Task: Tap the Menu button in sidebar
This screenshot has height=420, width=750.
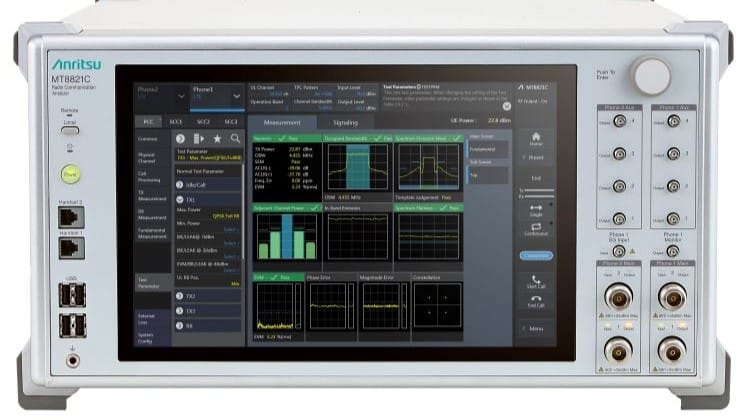Action: 536,329
